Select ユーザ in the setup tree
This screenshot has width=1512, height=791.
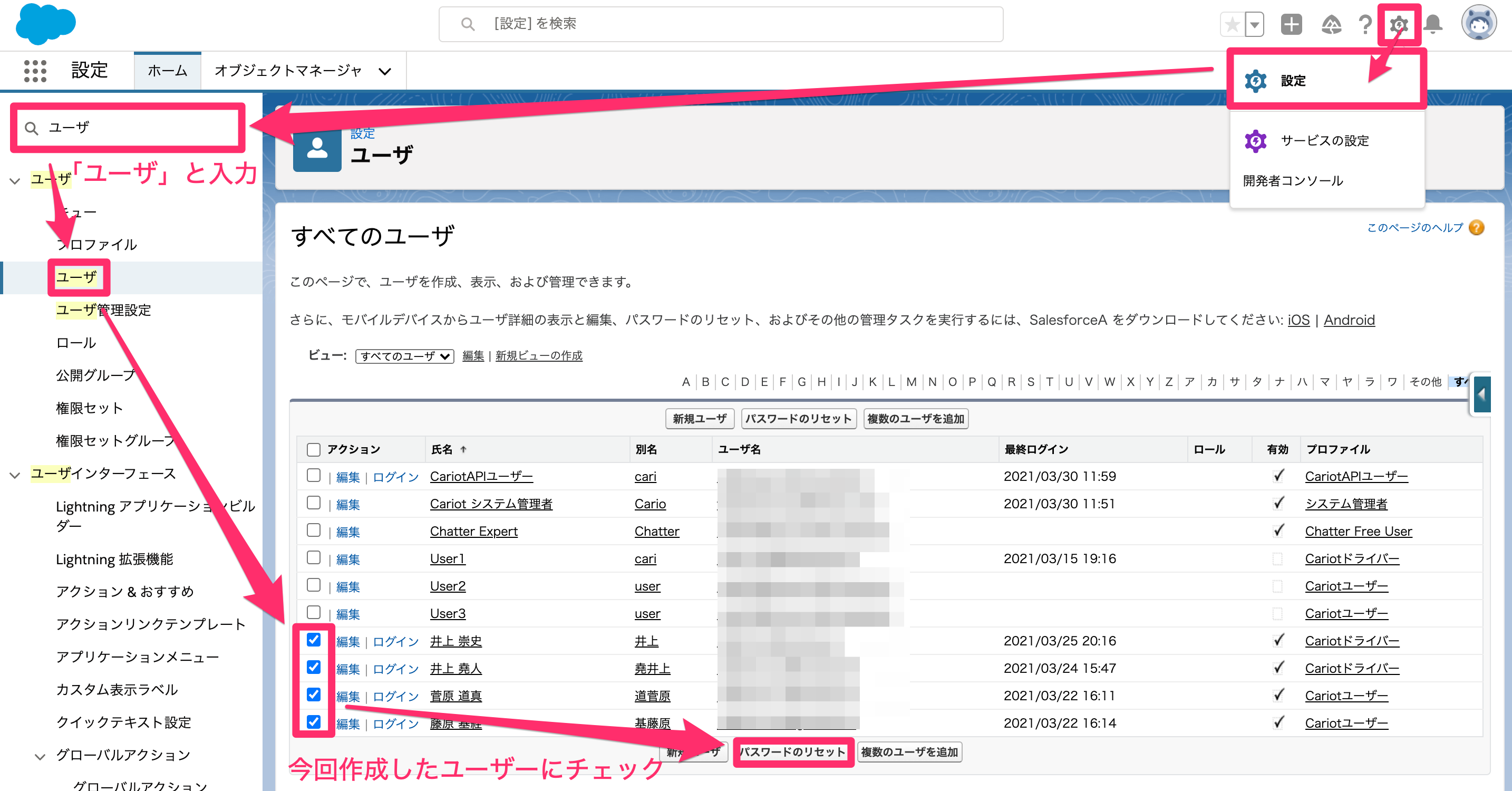[77, 277]
